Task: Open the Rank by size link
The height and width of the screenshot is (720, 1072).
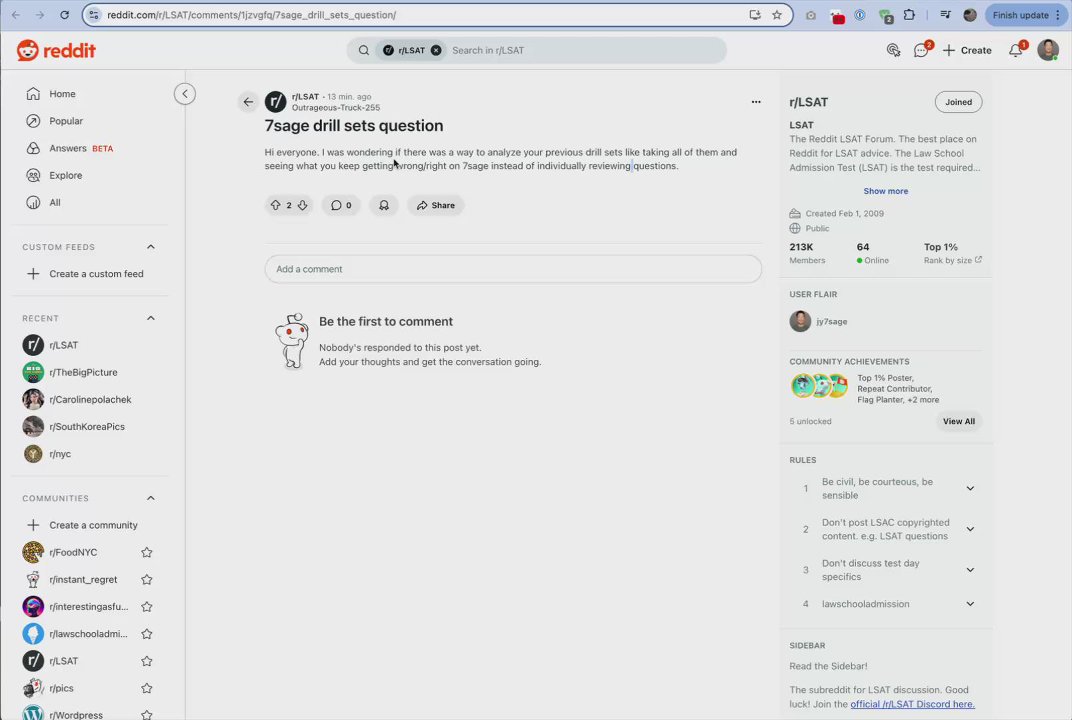Action: (x=952, y=261)
